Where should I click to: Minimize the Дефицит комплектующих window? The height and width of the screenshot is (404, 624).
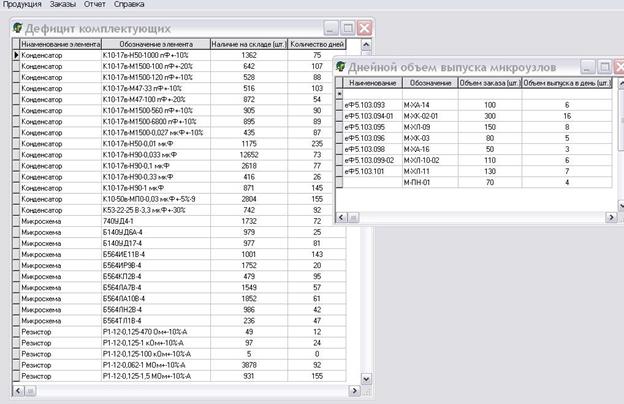point(330,29)
